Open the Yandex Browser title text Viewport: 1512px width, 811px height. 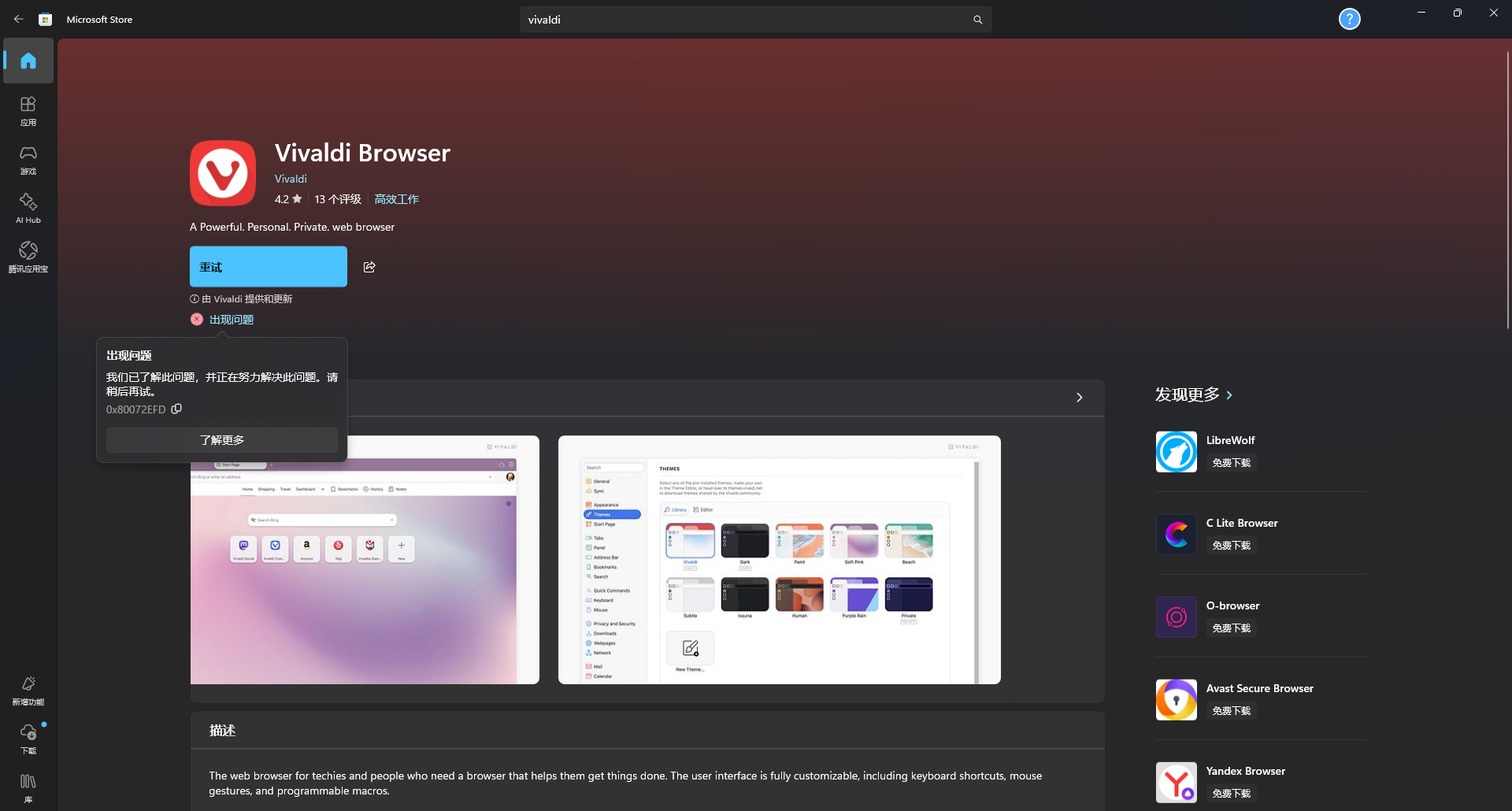click(x=1245, y=771)
